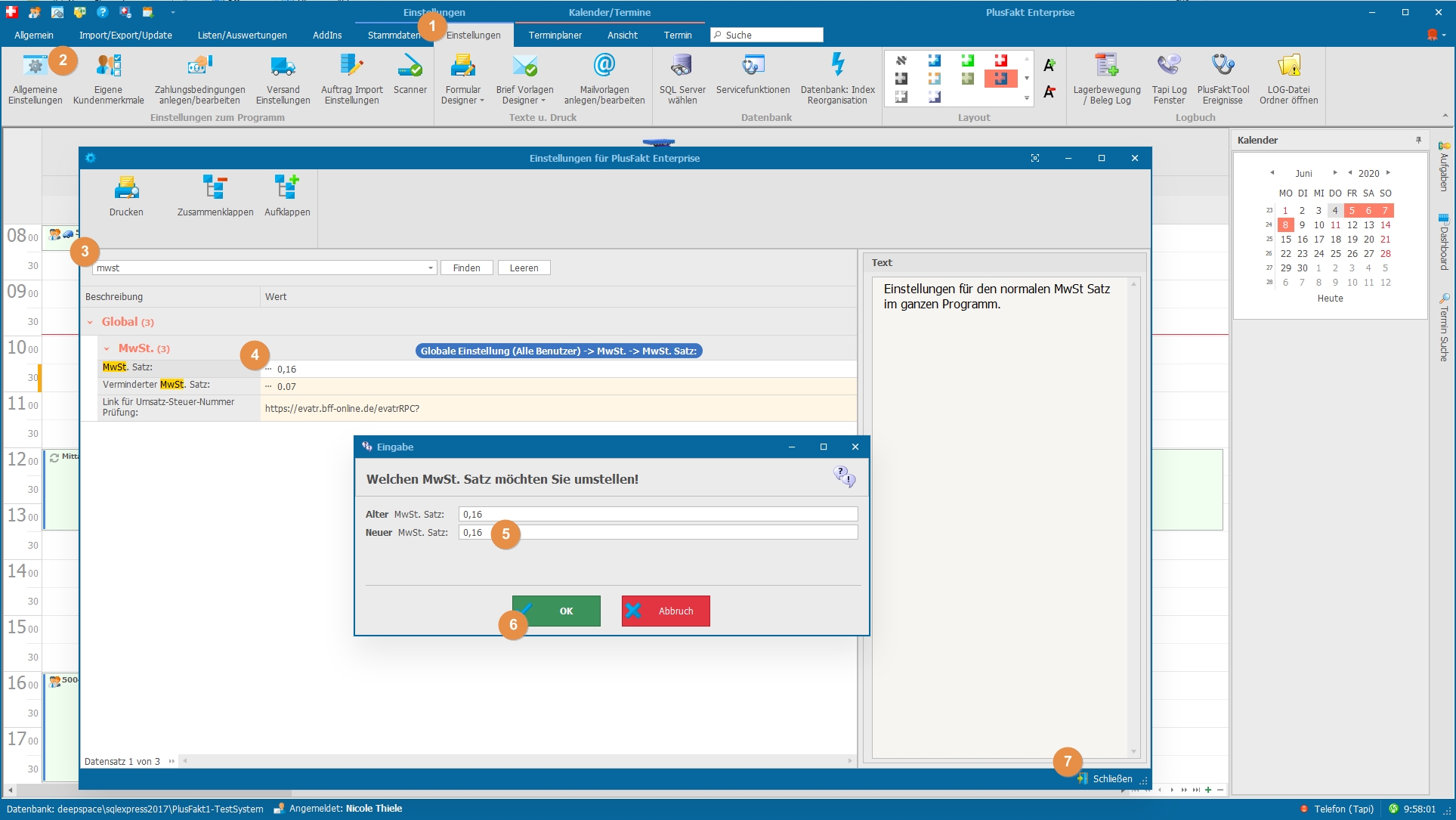Click ellipsis button of MwSt. Satz row
1456x820 pixels.
[x=268, y=369]
